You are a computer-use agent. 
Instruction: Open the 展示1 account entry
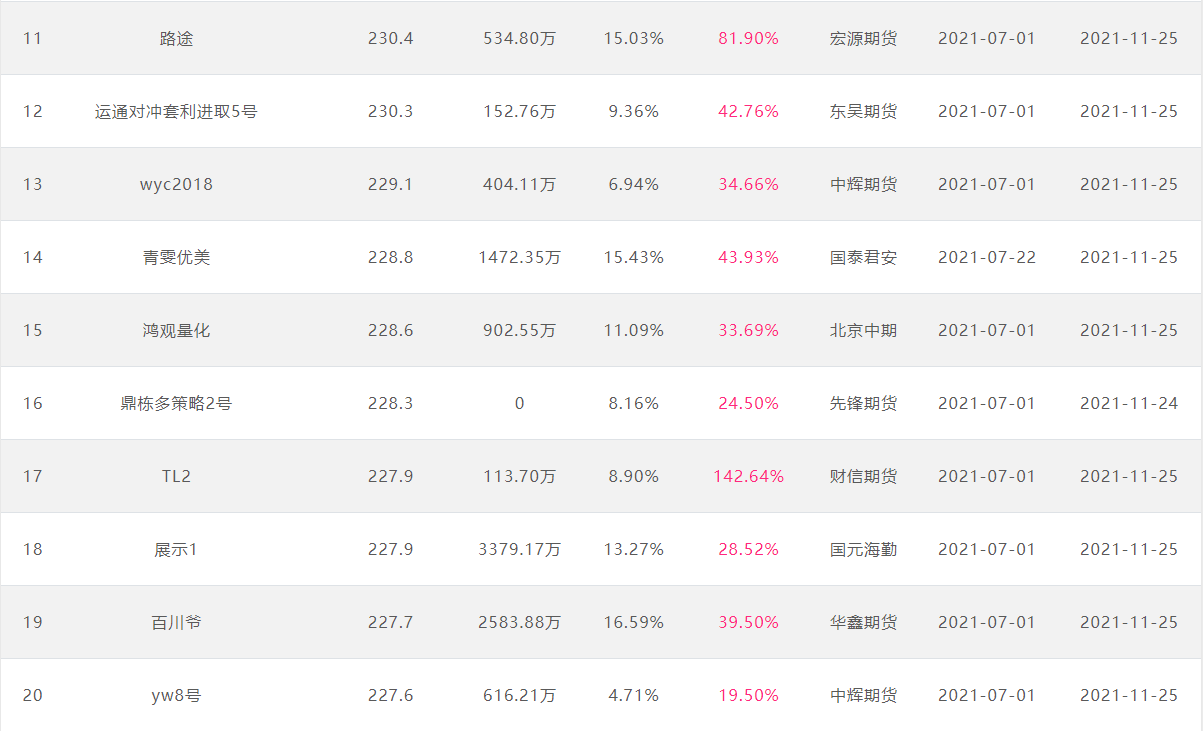click(176, 550)
